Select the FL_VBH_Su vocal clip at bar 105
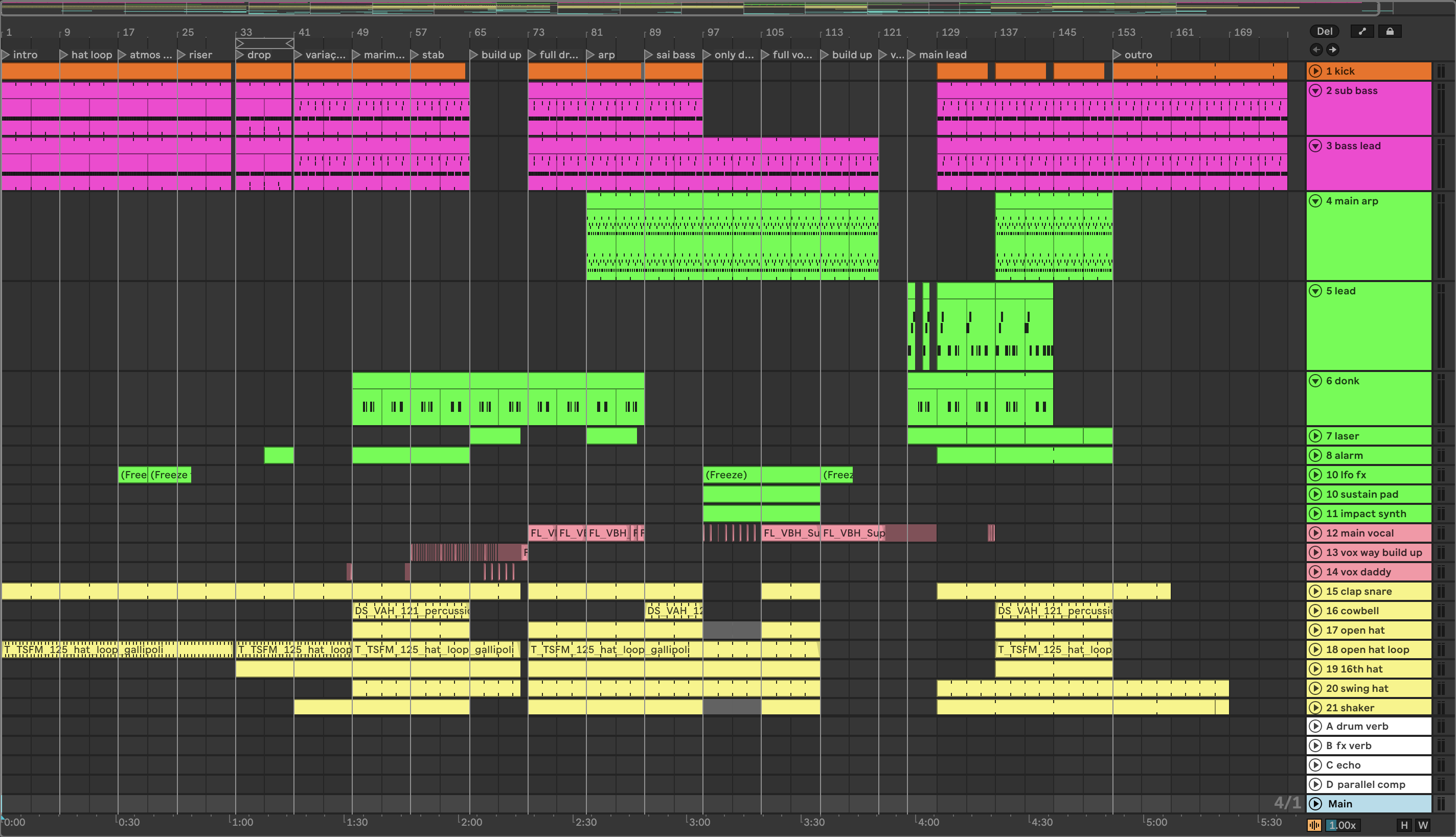Image resolution: width=1456 pixels, height=837 pixels. [791, 533]
